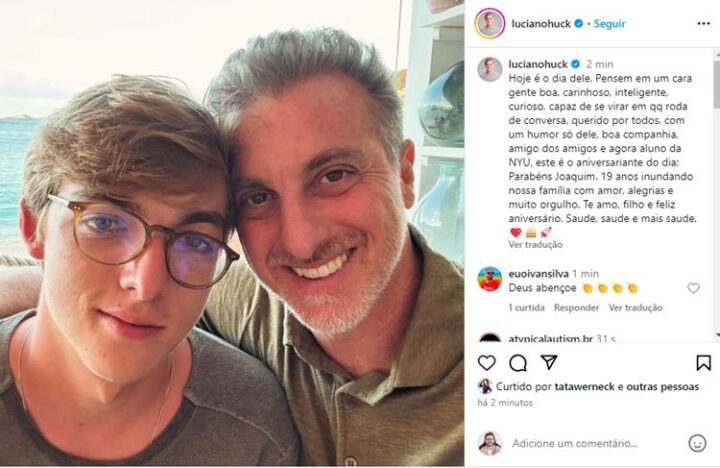The width and height of the screenshot is (720, 468).
Task: Open comments using the speech bubble icon
Action: (x=518, y=363)
